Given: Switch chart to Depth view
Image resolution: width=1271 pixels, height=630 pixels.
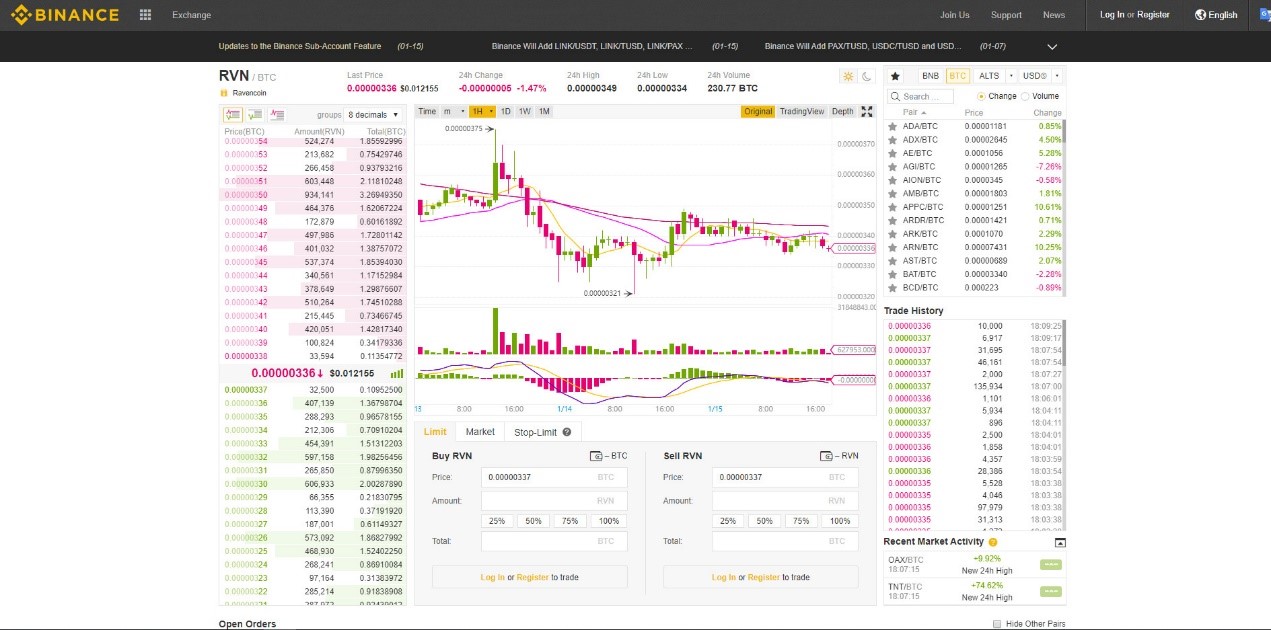Looking at the screenshot, I should tap(843, 111).
